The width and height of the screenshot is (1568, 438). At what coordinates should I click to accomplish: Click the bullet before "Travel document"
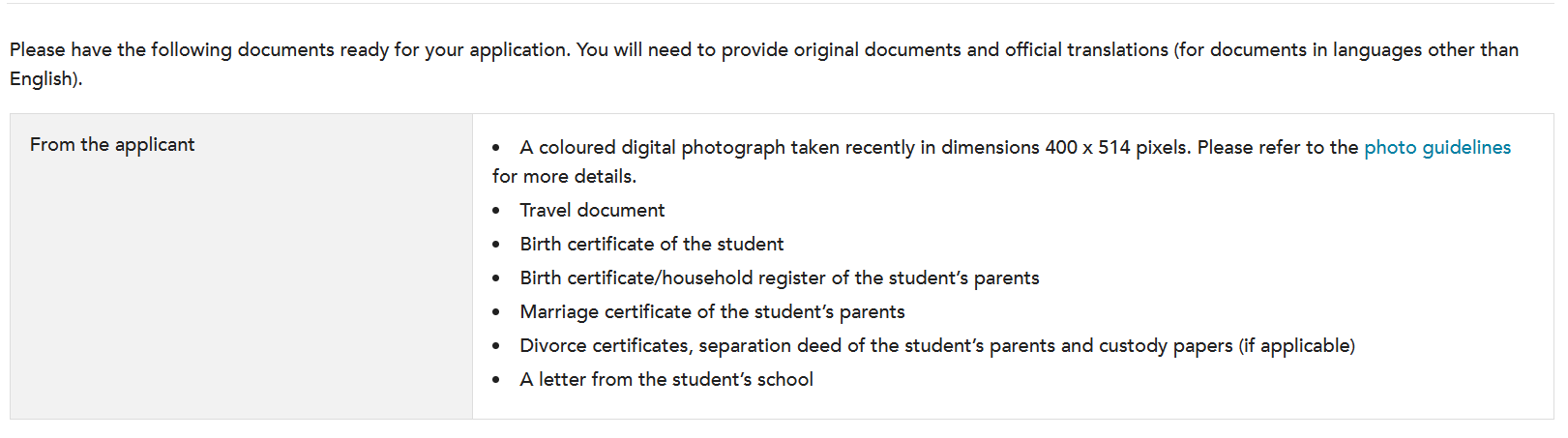pos(496,211)
